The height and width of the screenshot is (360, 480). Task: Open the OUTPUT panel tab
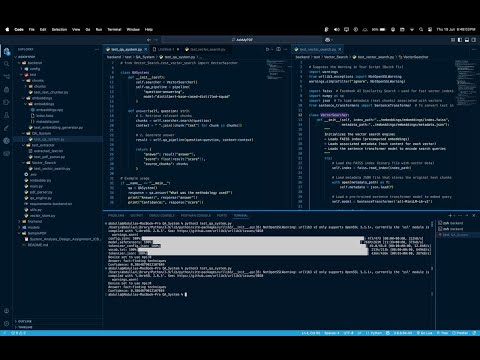(x=136, y=216)
